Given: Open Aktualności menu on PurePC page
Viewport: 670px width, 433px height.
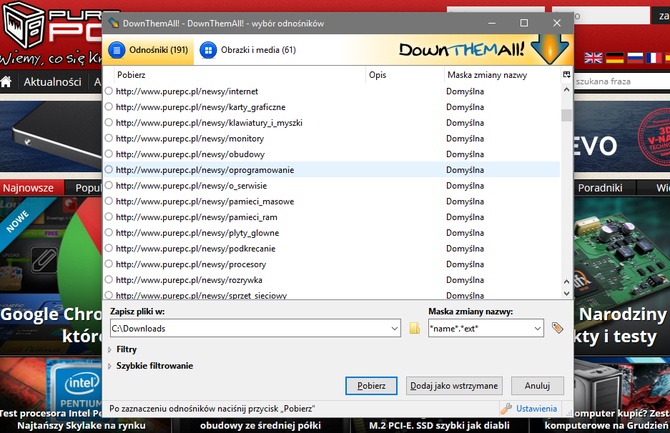Looking at the screenshot, I should coord(52,82).
